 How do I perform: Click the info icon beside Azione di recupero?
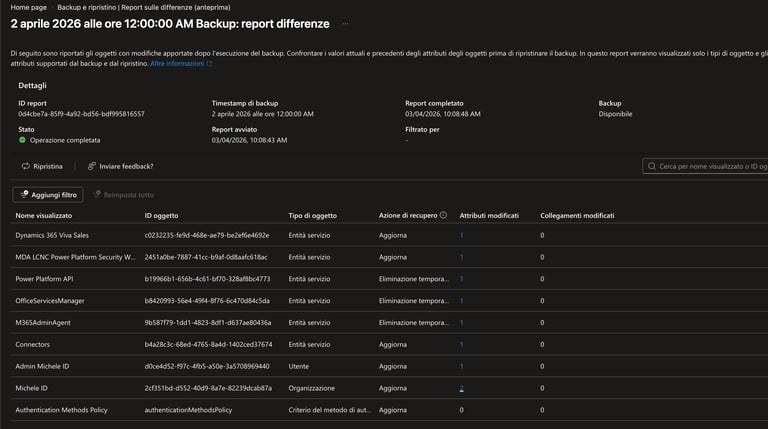pos(443,216)
